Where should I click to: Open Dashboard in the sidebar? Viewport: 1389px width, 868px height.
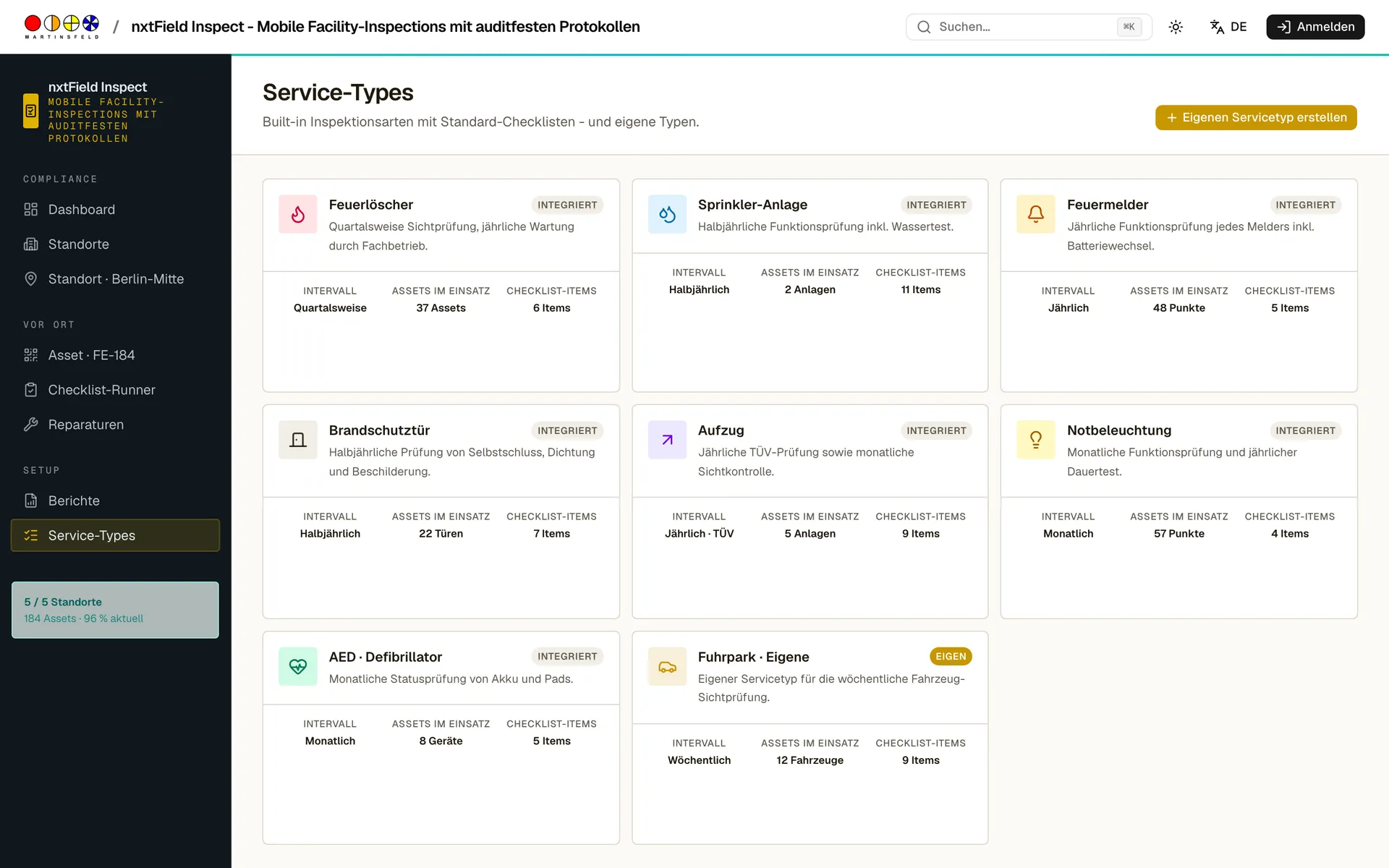(x=115, y=209)
